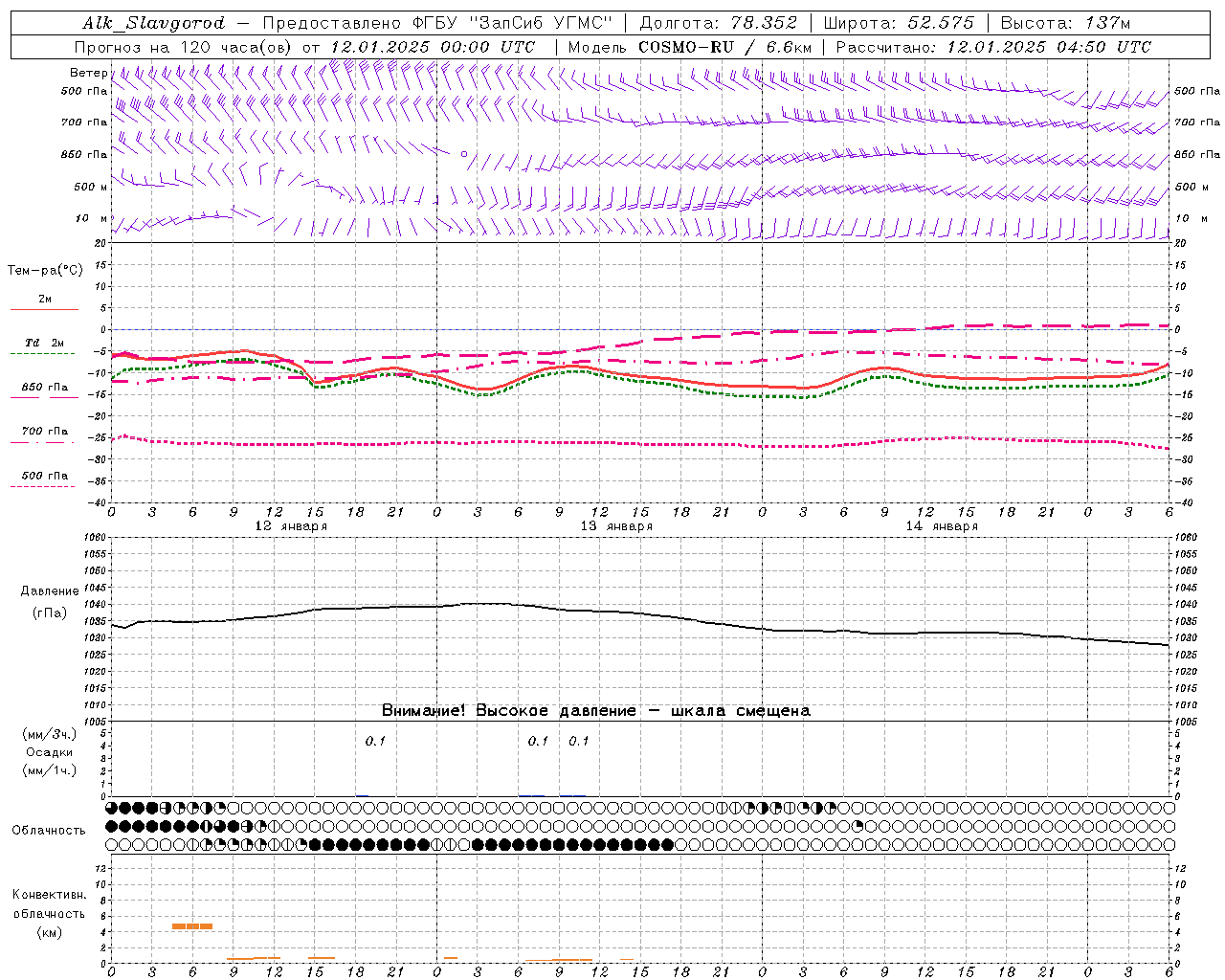Click the (км) convective height unit label
Image resolution: width=1225 pixels, height=980 pixels.
[50, 932]
